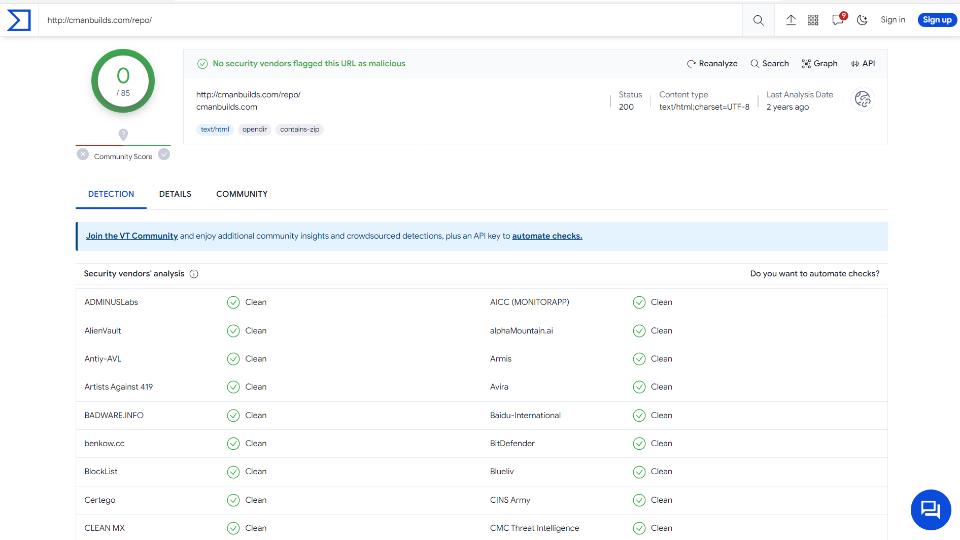Click the status value 200
Viewport: 960px width, 540px height.
(626, 107)
